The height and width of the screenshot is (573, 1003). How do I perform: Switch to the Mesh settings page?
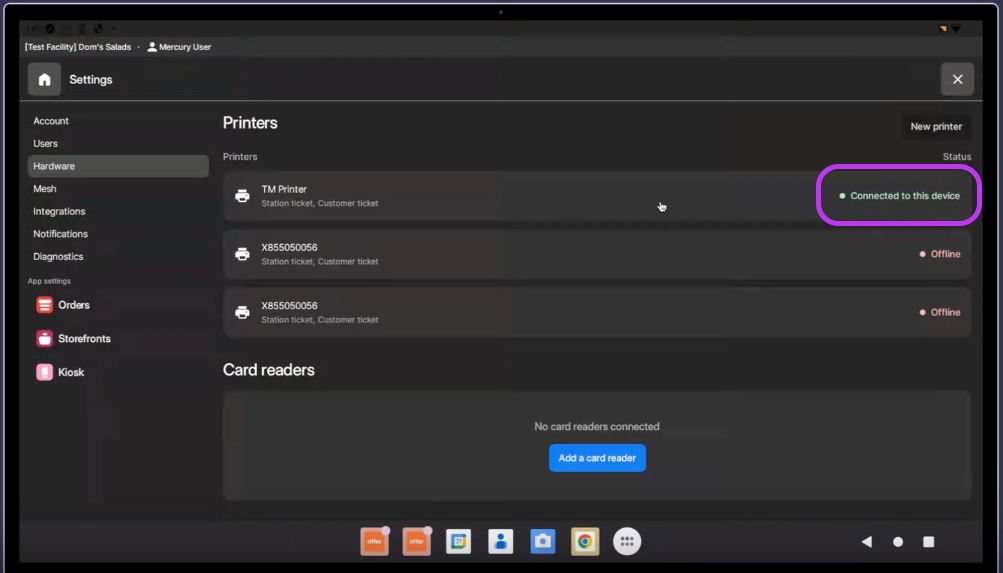point(45,189)
